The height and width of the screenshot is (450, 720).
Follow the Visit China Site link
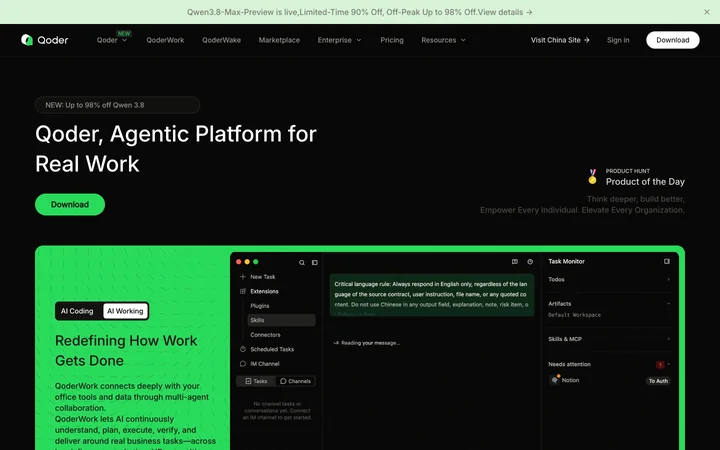tap(560, 40)
